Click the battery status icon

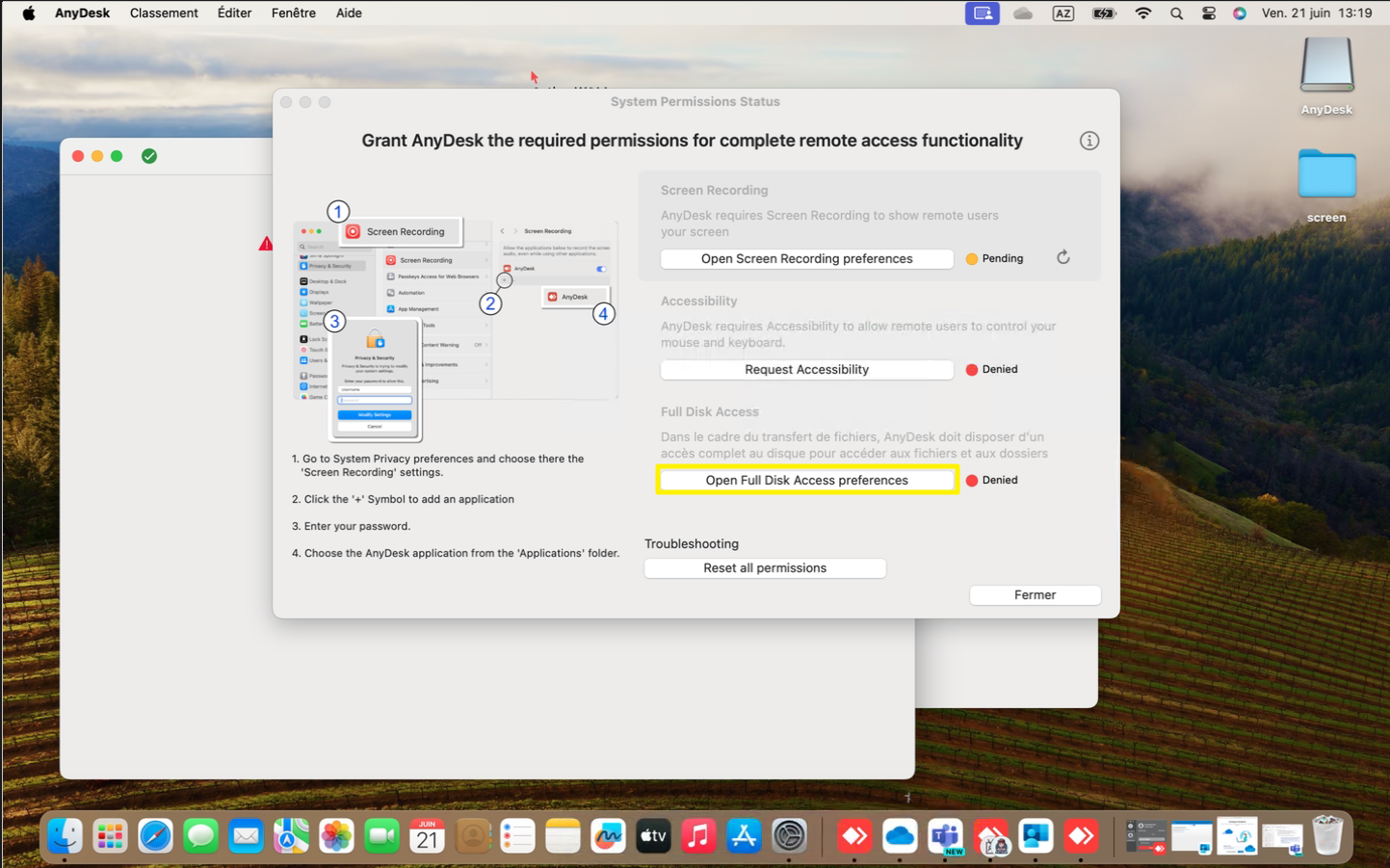1104,13
